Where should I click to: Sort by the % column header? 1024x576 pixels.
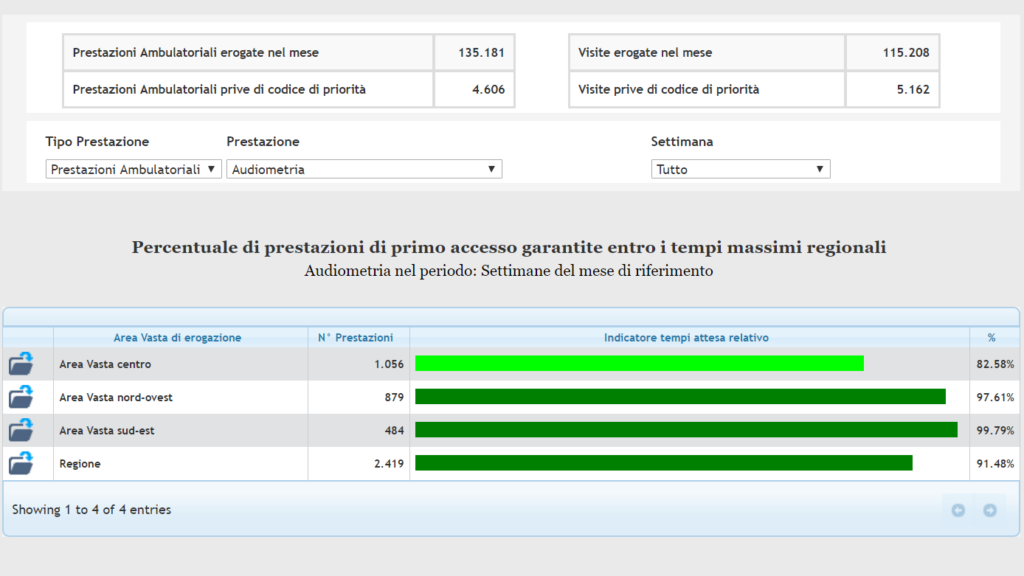991,338
